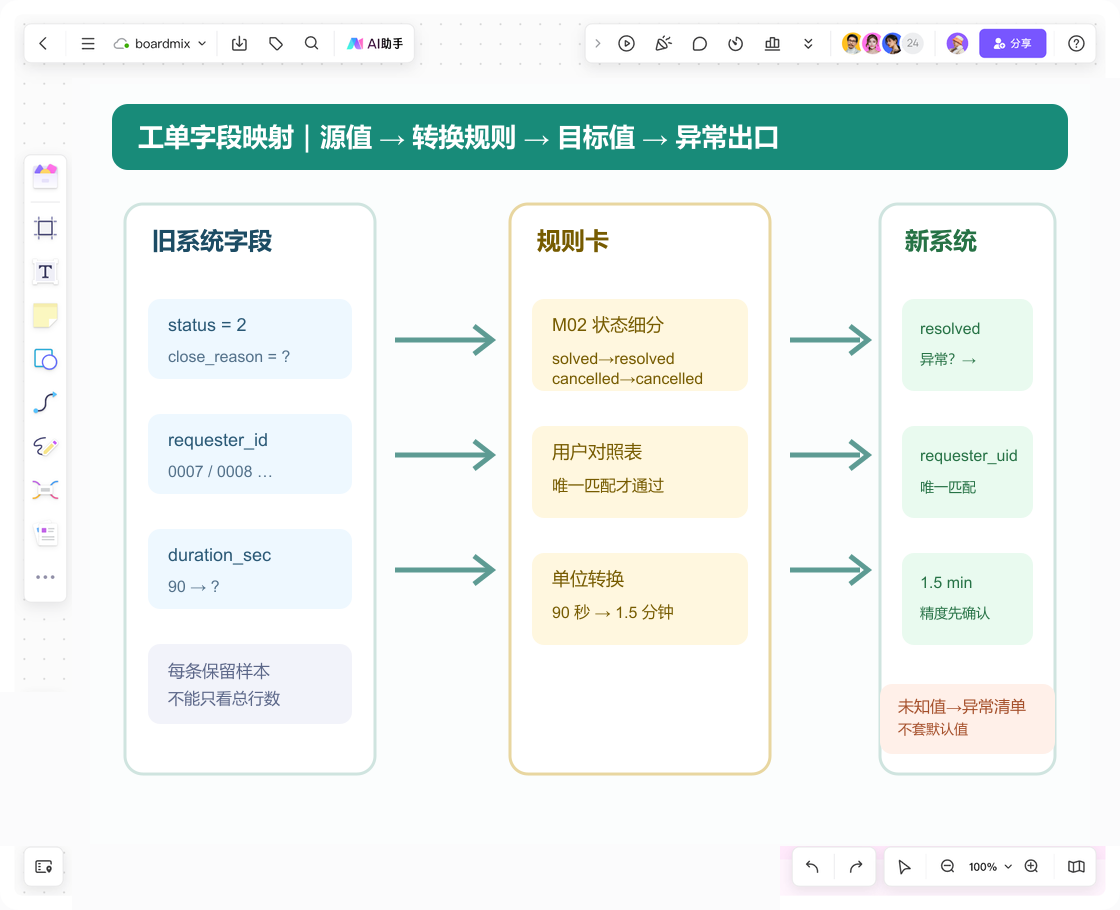Screen dimensions: 1120x910
Task: Select the 新系统 heading
Action: pos(941,241)
